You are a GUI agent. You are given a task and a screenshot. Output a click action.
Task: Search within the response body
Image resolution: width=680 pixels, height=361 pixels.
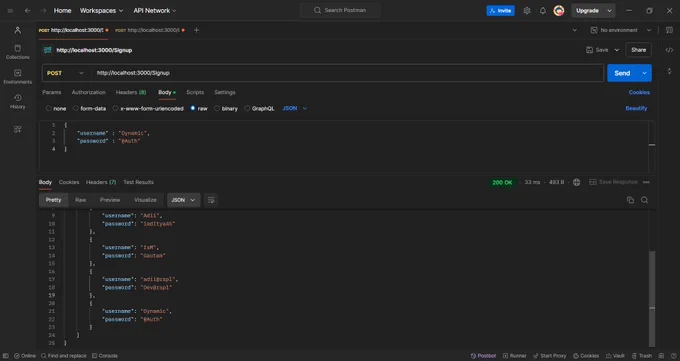click(x=644, y=200)
